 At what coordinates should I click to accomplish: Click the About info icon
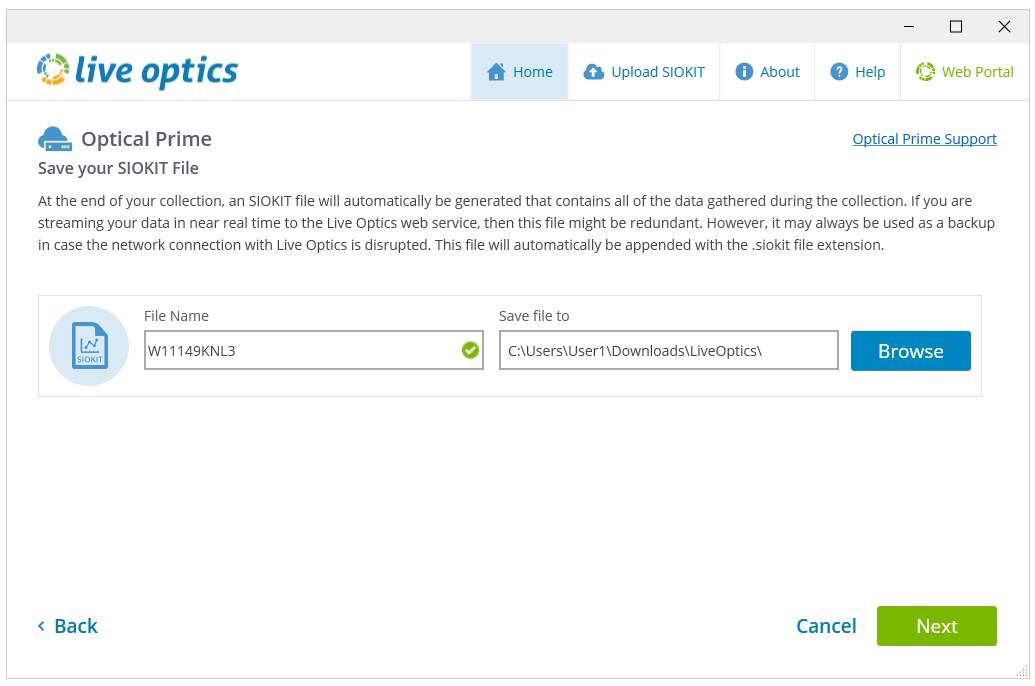744,72
